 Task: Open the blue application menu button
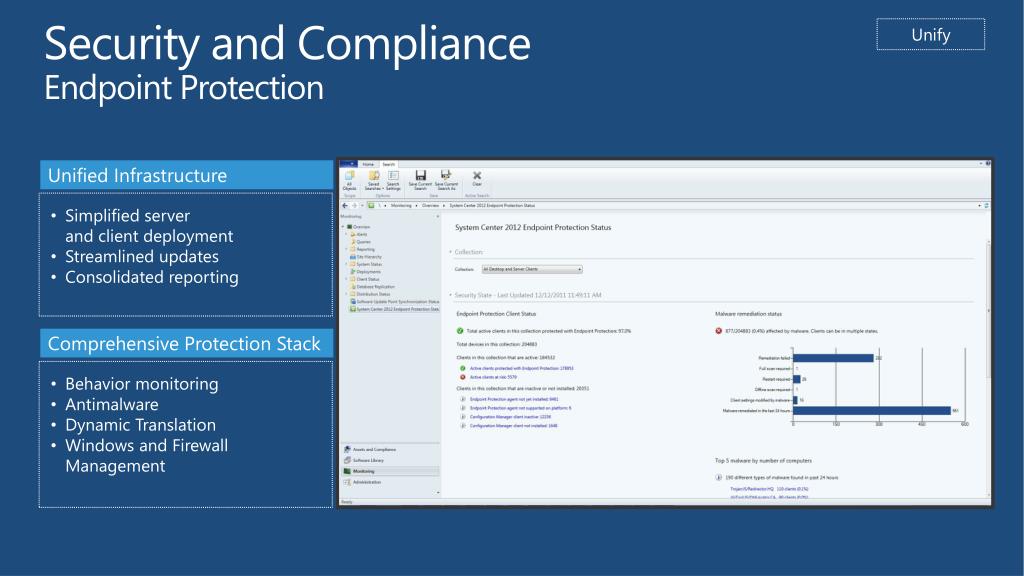pos(348,165)
